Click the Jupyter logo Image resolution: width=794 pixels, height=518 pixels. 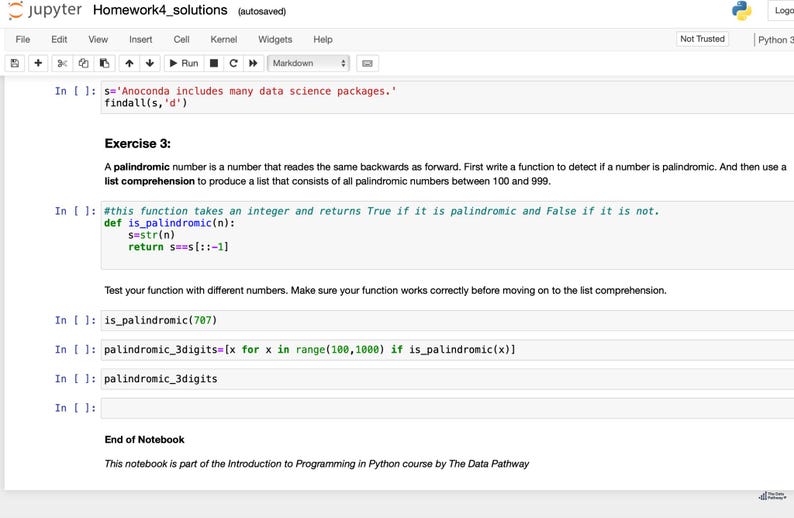[x=45, y=11]
